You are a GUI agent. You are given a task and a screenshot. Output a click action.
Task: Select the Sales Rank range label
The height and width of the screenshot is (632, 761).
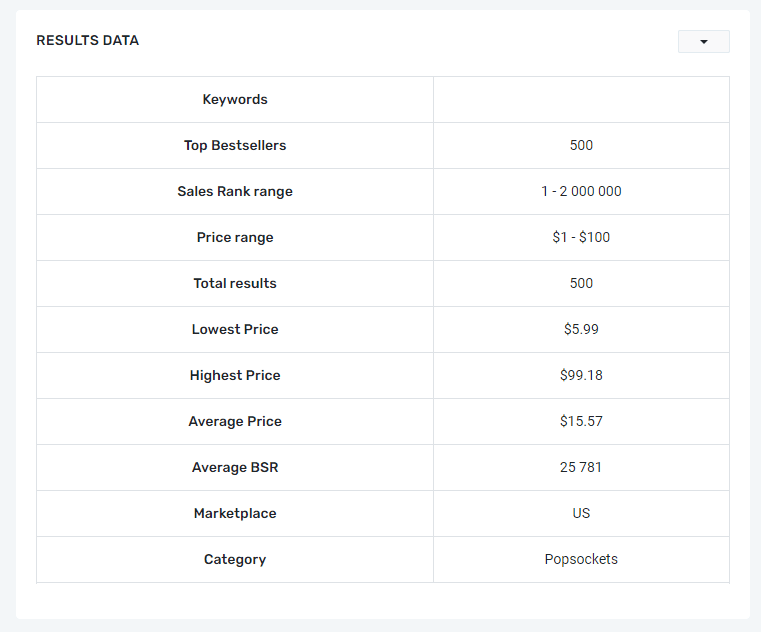tap(235, 191)
